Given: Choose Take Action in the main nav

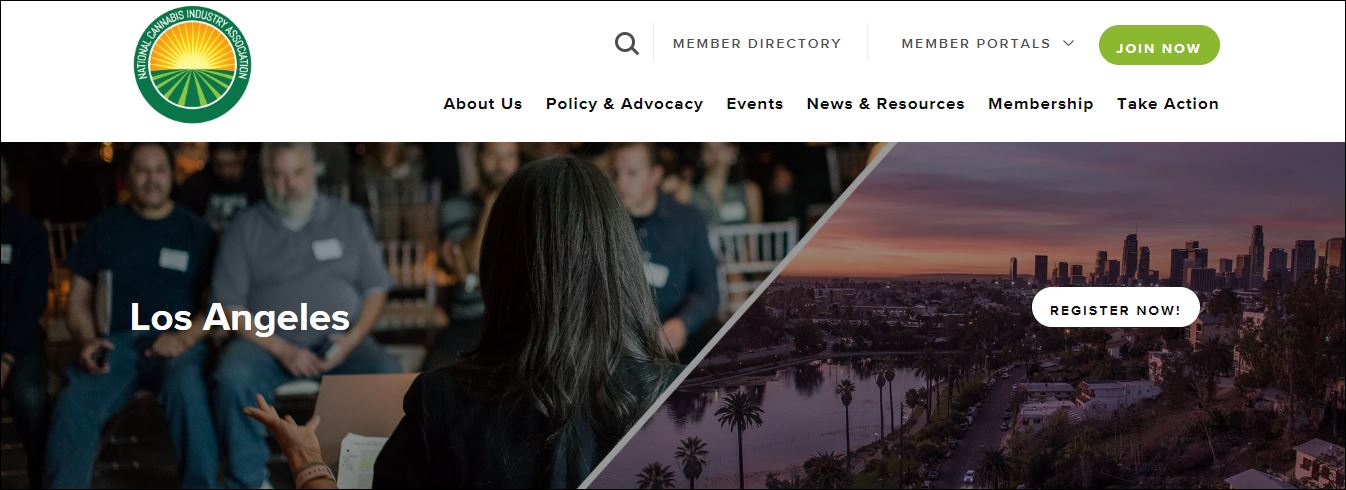Looking at the screenshot, I should click(1168, 104).
